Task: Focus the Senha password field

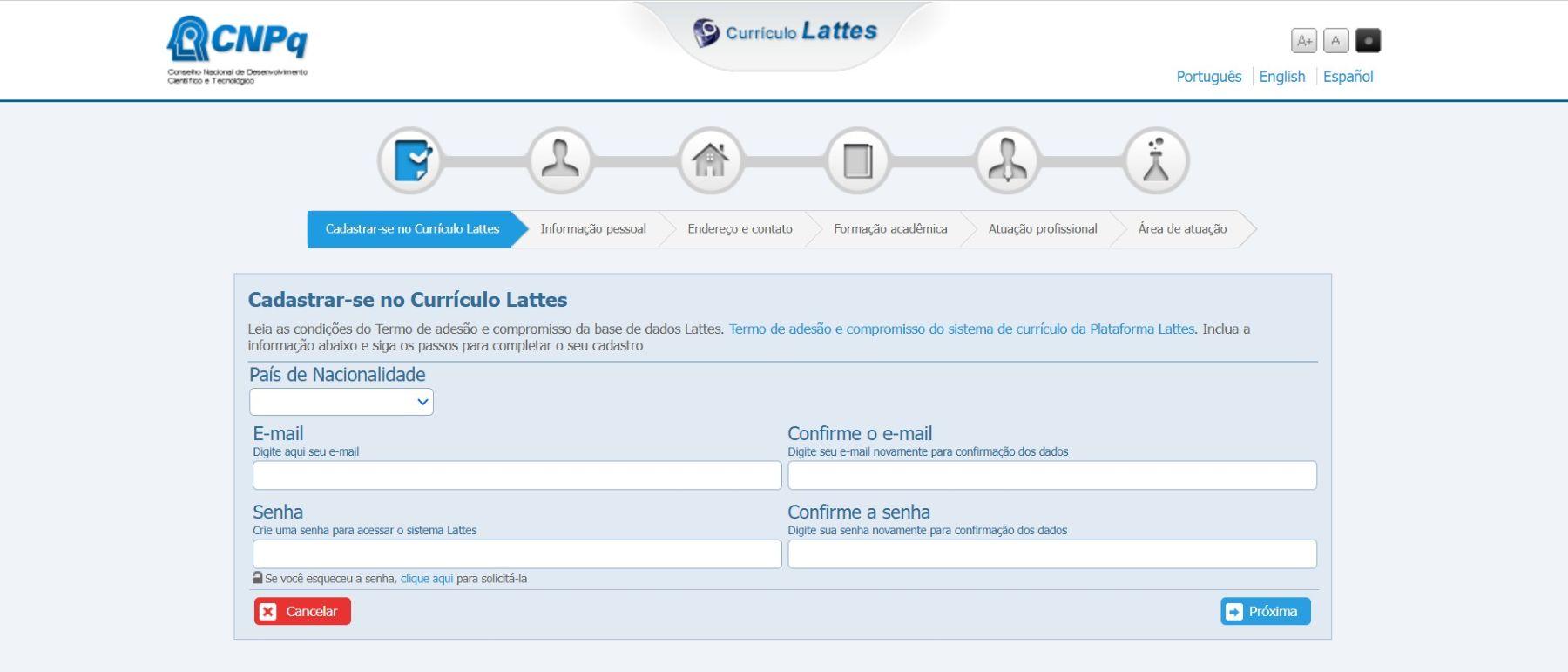Action: [x=517, y=553]
